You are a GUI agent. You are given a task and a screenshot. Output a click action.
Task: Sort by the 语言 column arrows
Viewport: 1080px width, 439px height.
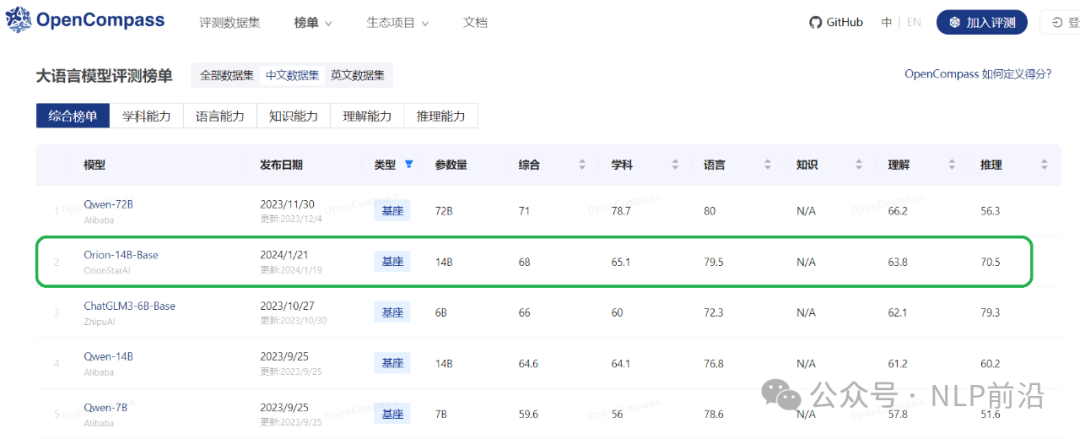coord(767,165)
